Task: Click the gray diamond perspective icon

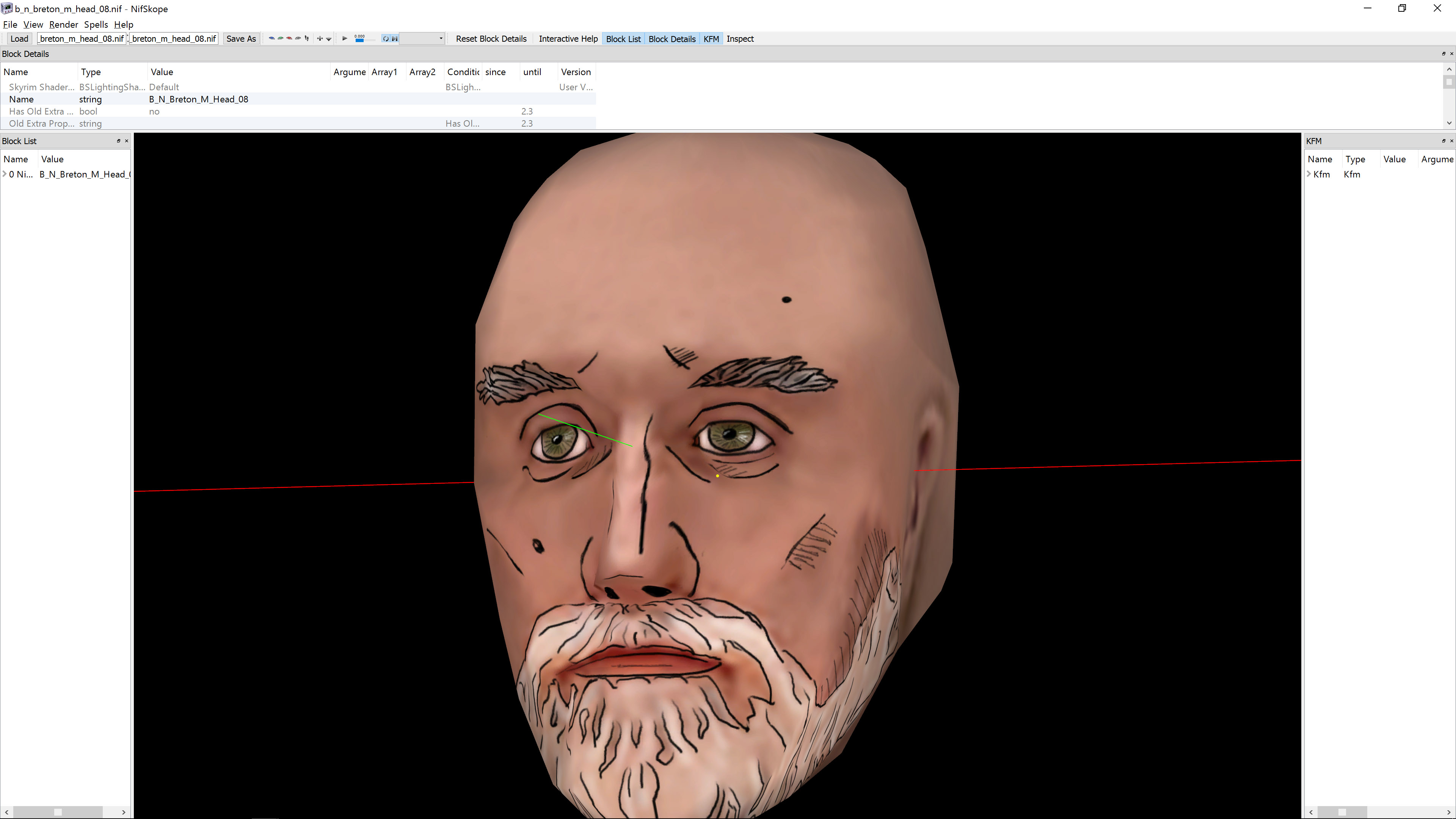Action: pyautogui.click(x=329, y=39)
